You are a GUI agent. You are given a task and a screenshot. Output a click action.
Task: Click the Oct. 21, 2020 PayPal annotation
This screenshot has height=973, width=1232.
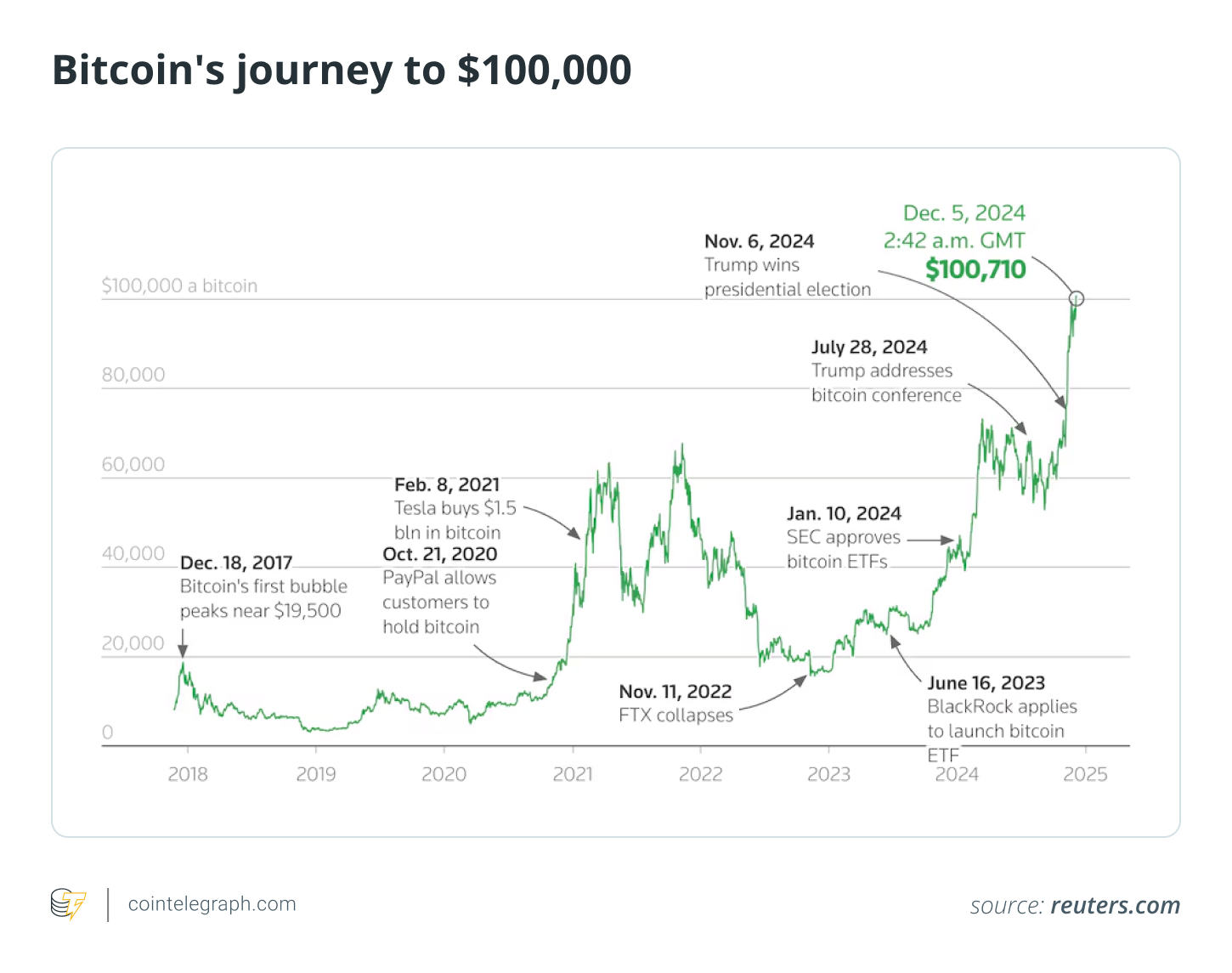[x=439, y=591]
